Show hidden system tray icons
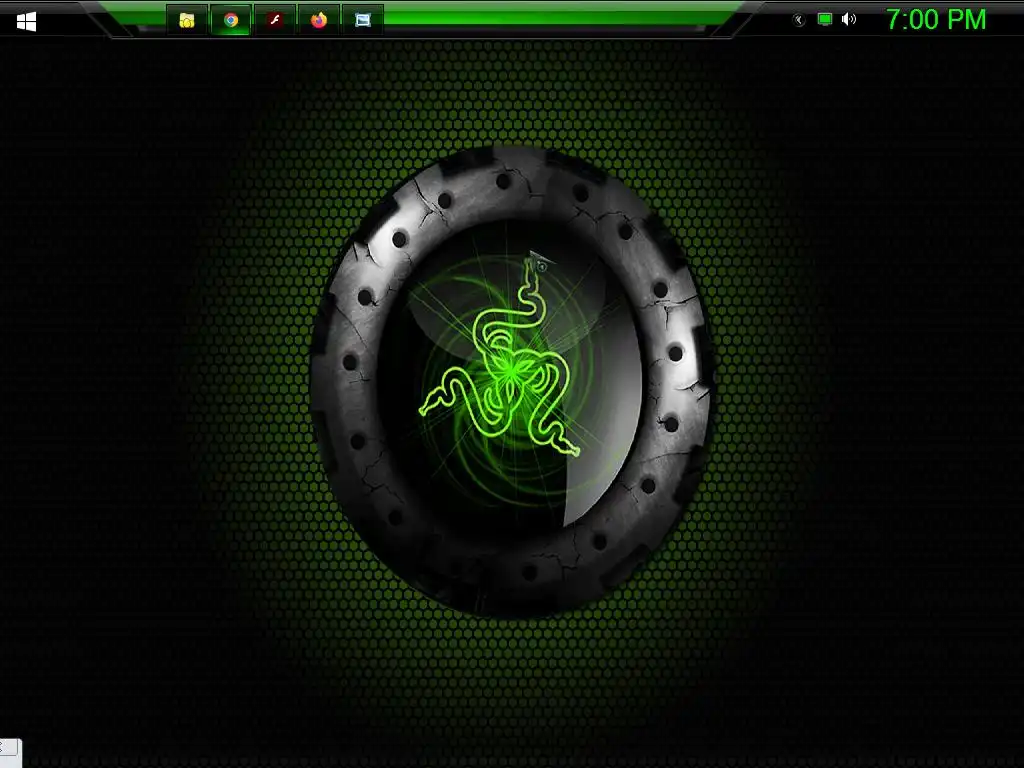 pos(799,20)
